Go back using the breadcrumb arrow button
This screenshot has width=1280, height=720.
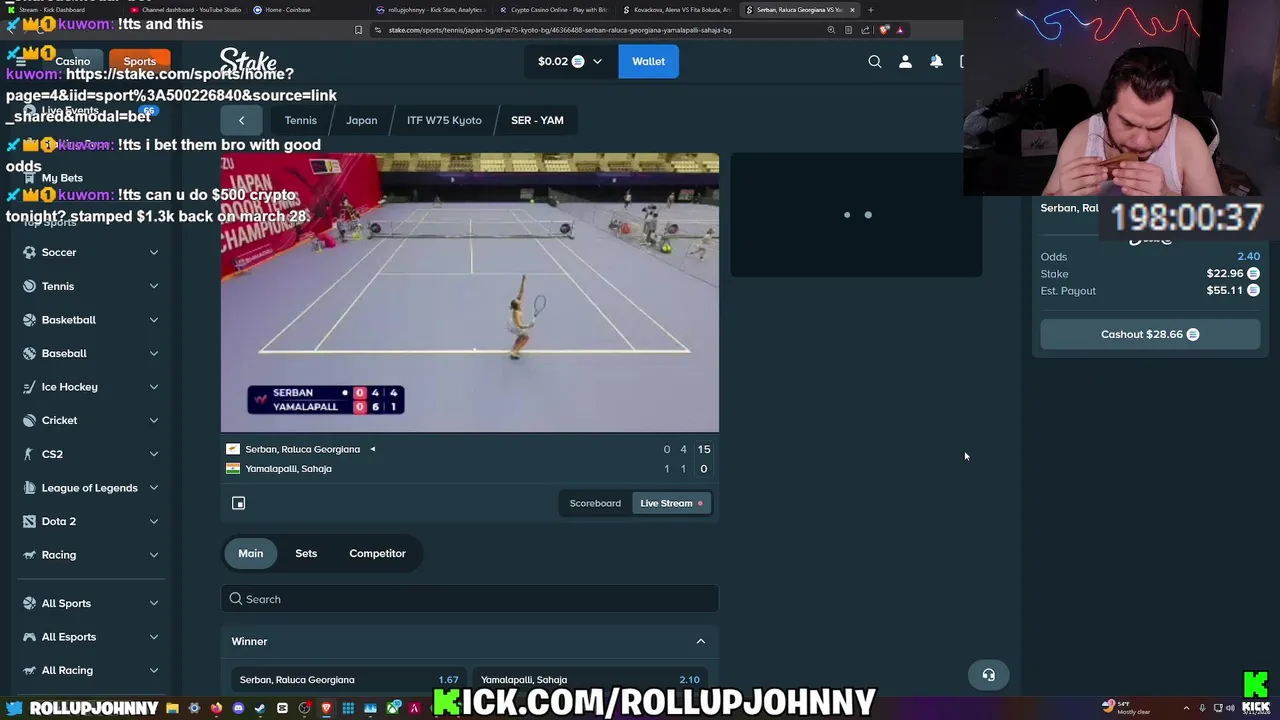(241, 120)
